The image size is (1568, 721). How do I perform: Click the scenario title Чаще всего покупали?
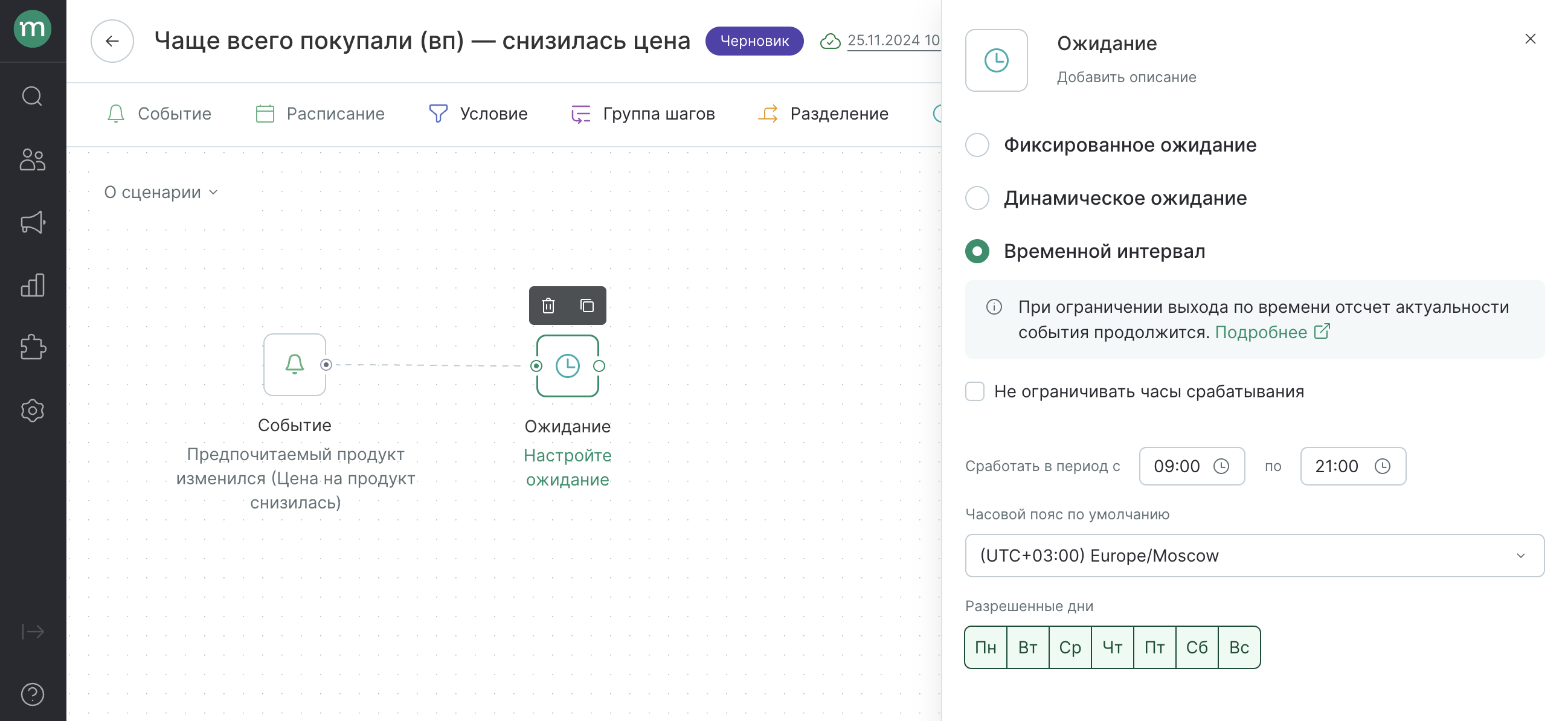tap(422, 41)
